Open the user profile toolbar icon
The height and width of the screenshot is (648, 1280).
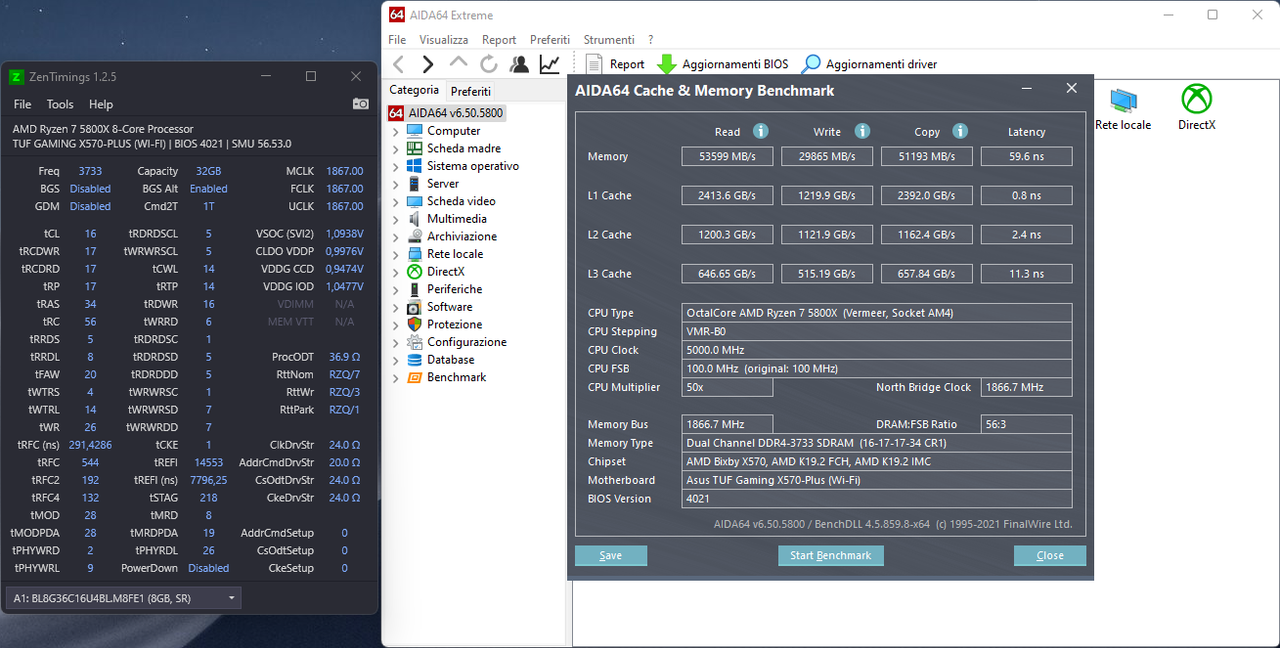tap(519, 64)
